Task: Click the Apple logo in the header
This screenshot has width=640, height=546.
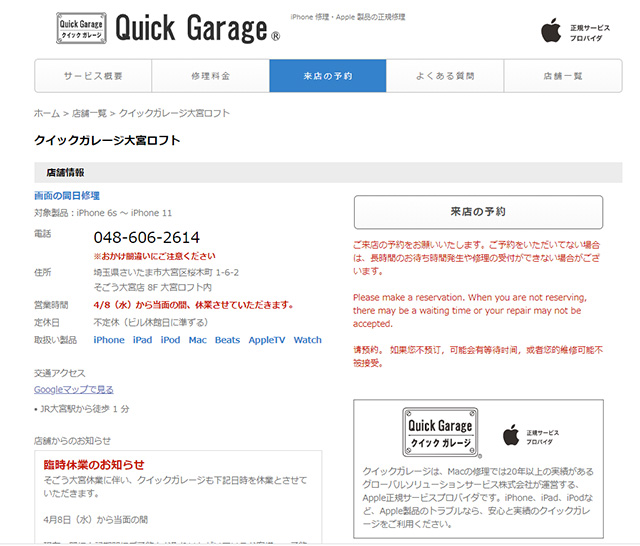Action: [x=551, y=31]
